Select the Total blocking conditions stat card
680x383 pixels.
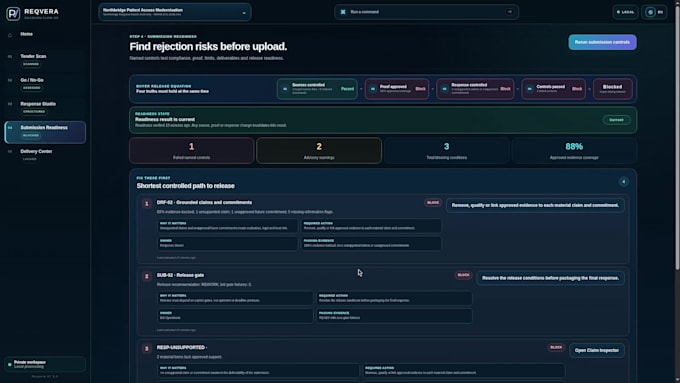tap(446, 151)
